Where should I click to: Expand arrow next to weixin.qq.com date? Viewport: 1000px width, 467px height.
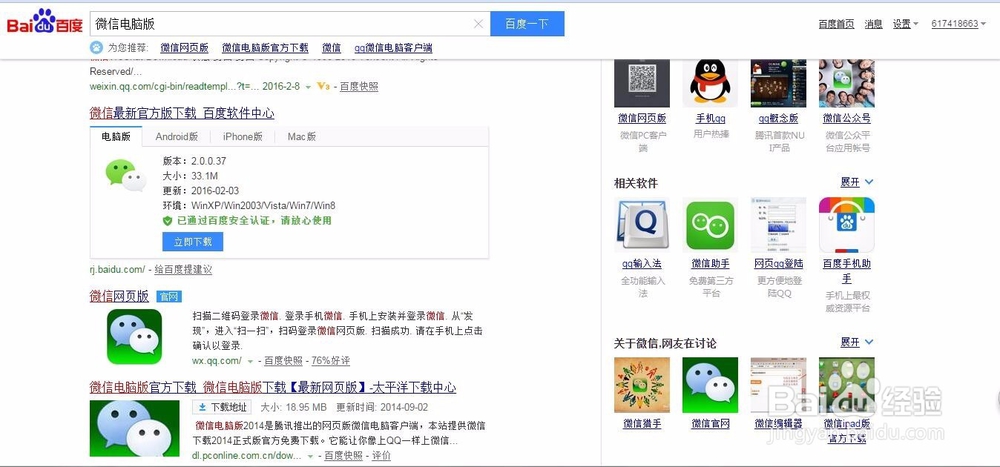pyautogui.click(x=308, y=87)
